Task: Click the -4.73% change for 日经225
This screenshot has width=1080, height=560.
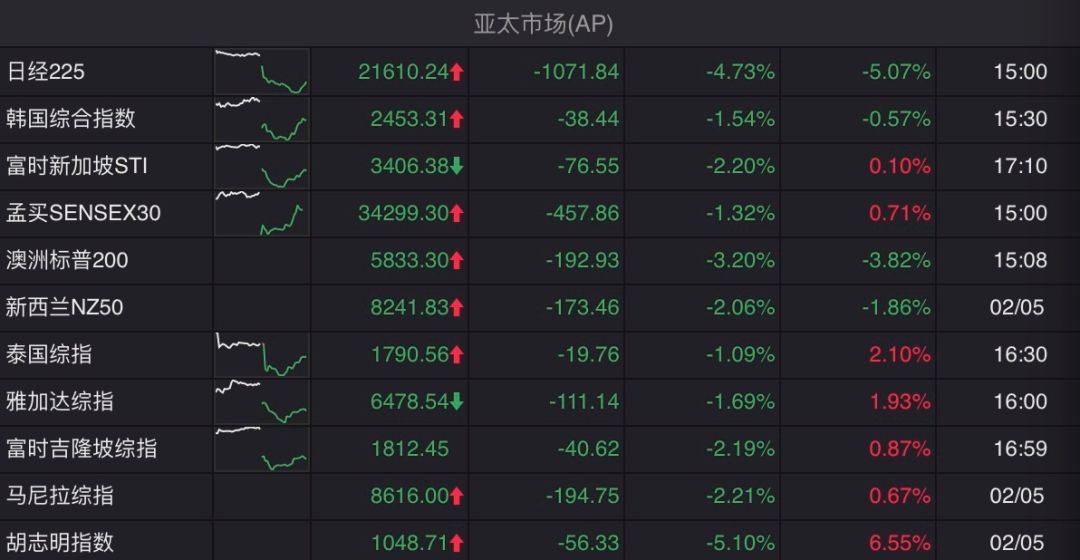Action: pyautogui.click(x=740, y=72)
